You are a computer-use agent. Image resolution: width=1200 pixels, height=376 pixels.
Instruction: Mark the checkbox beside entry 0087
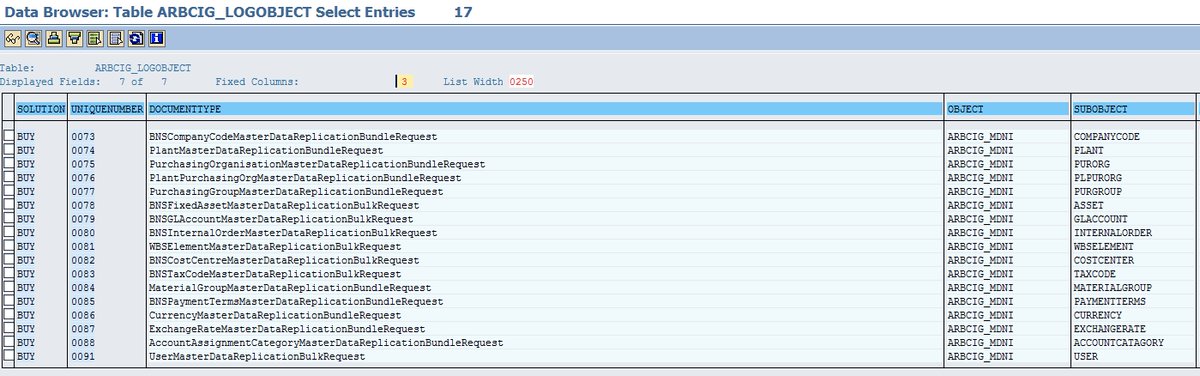click(x=9, y=328)
